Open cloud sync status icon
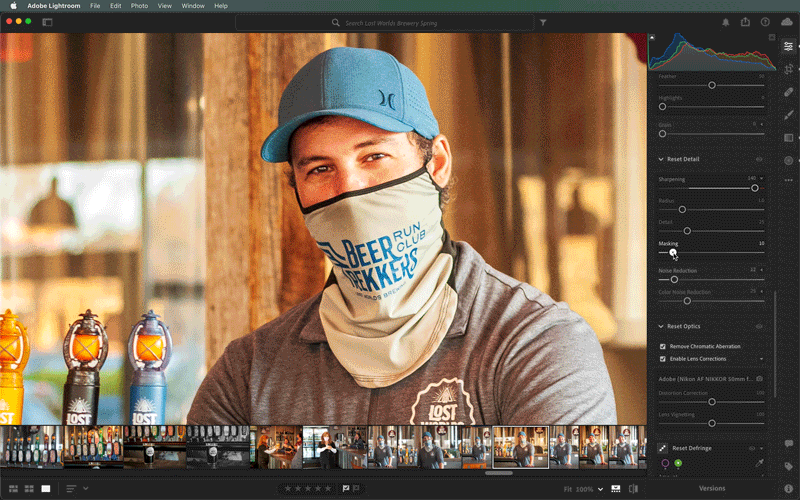 tap(787, 22)
